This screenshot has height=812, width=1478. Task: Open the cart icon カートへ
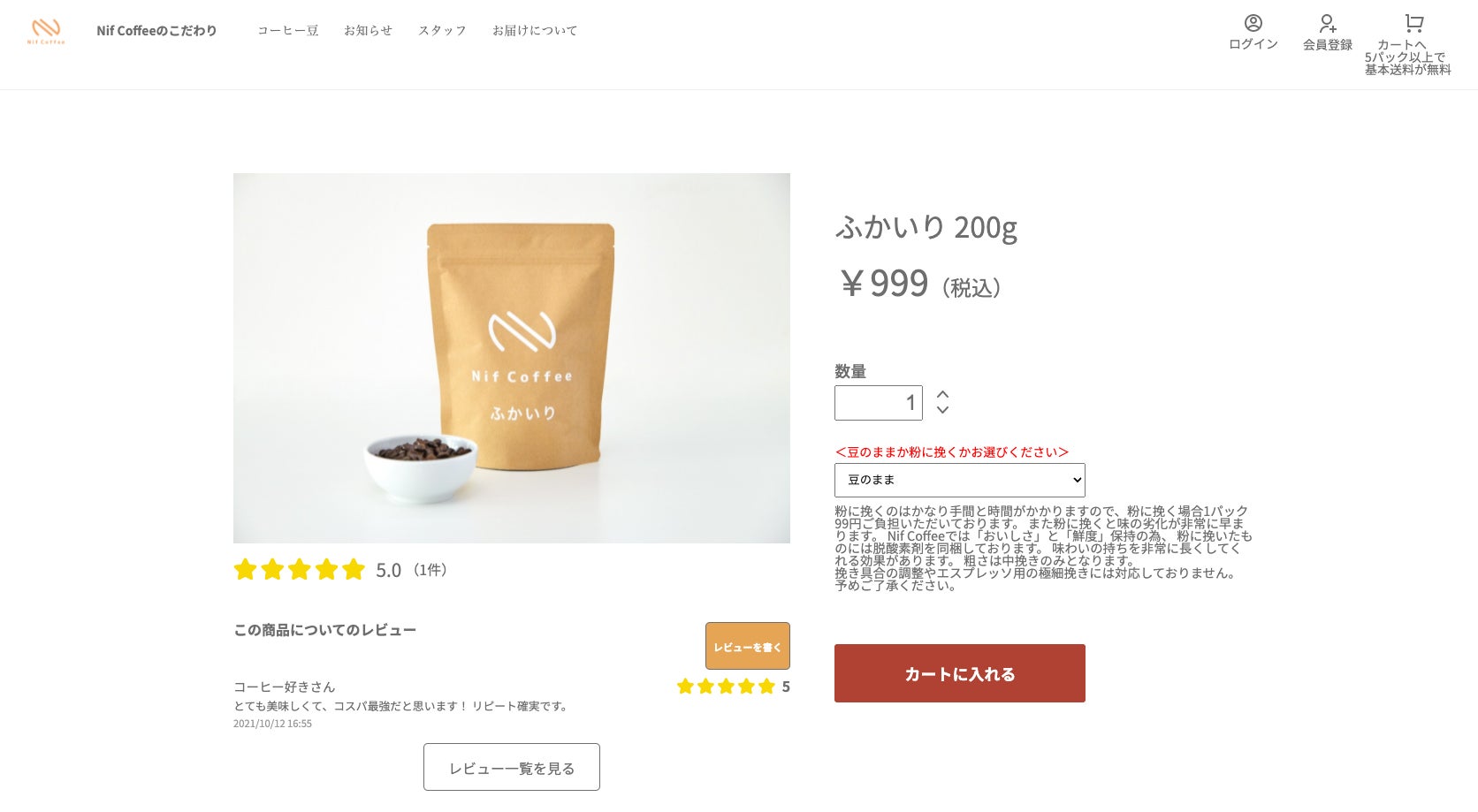pyautogui.click(x=1413, y=23)
